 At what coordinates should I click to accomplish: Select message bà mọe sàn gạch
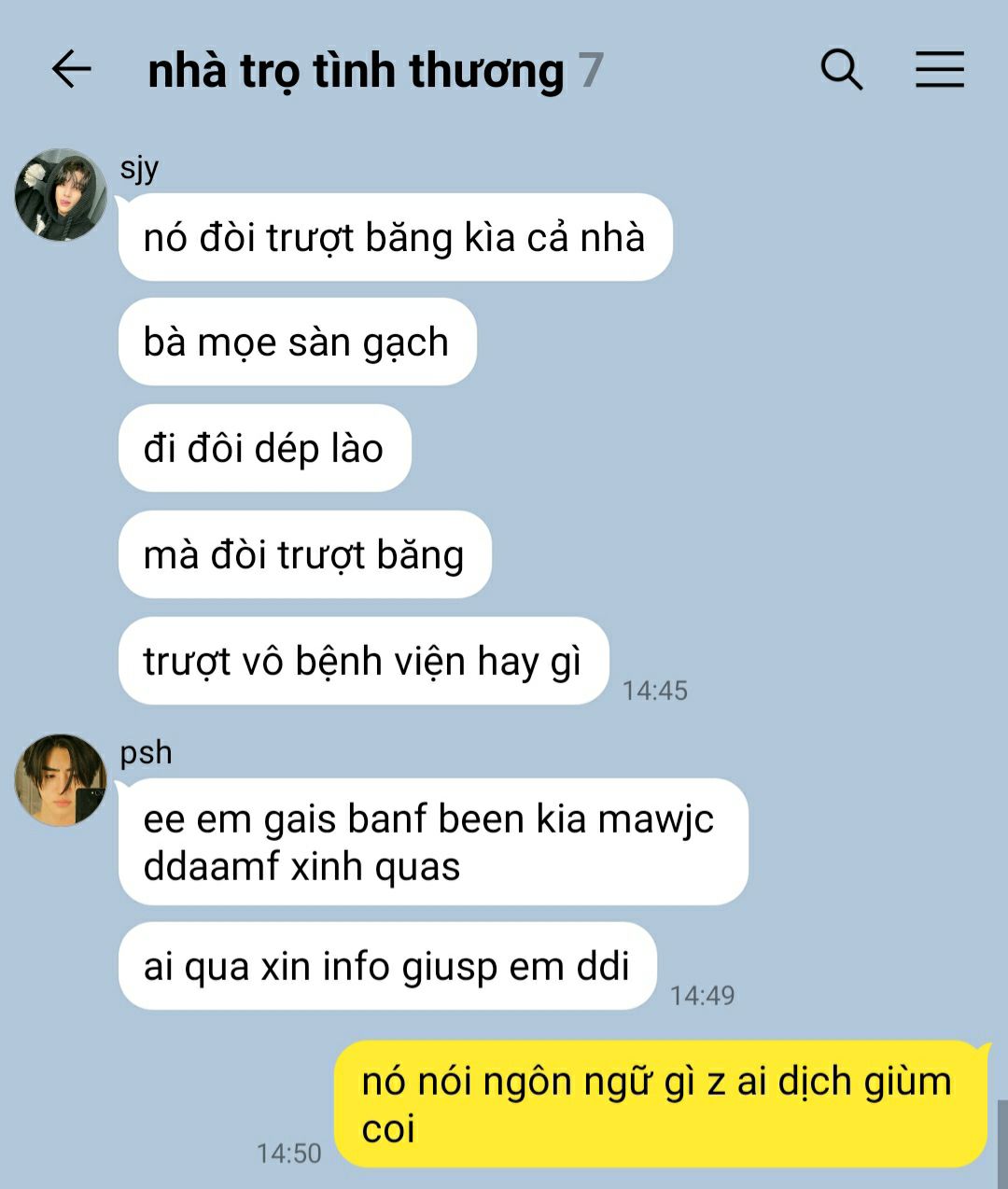(x=297, y=342)
